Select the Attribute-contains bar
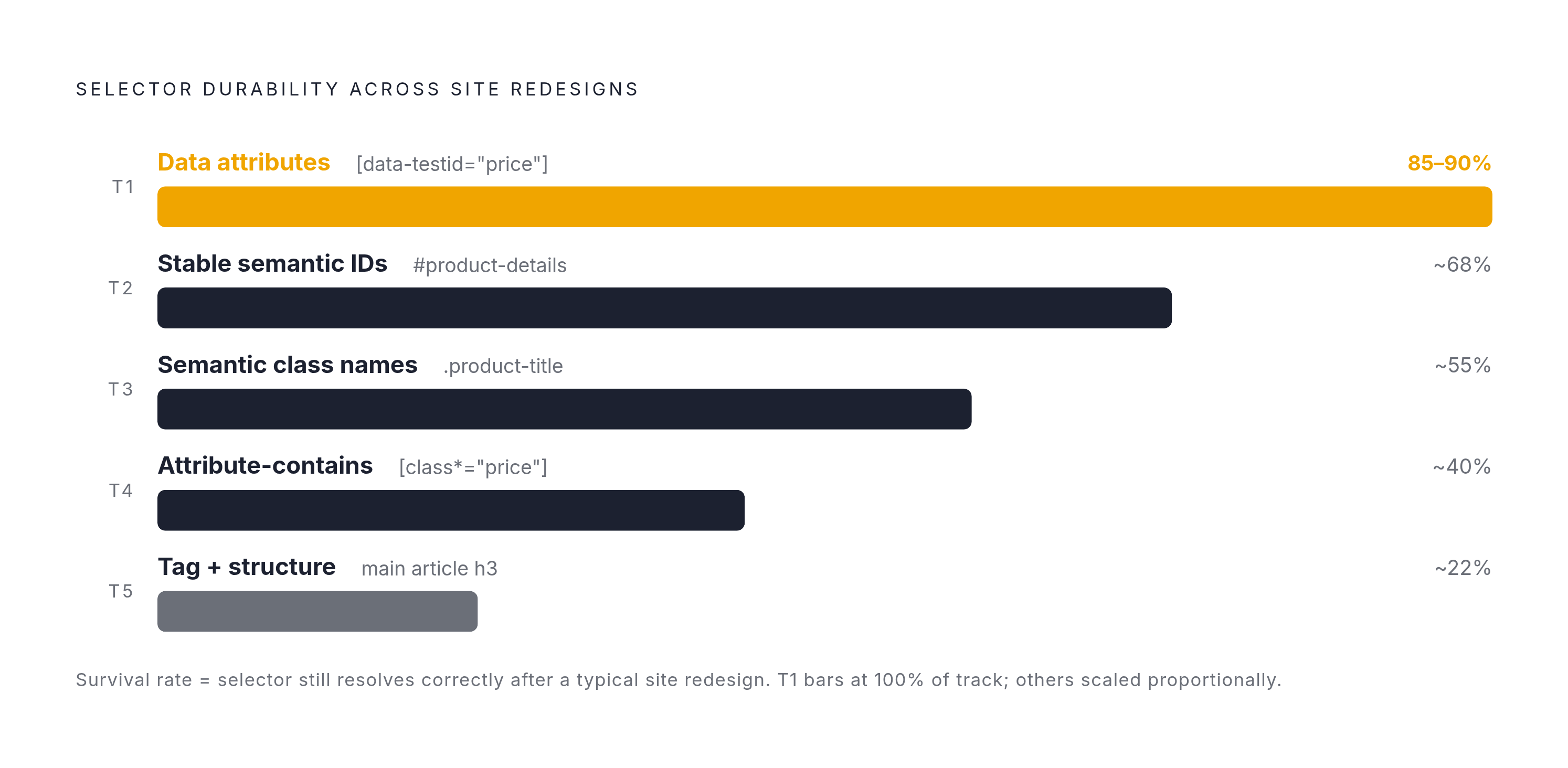Screen dimensions: 1568x768 point(451,510)
